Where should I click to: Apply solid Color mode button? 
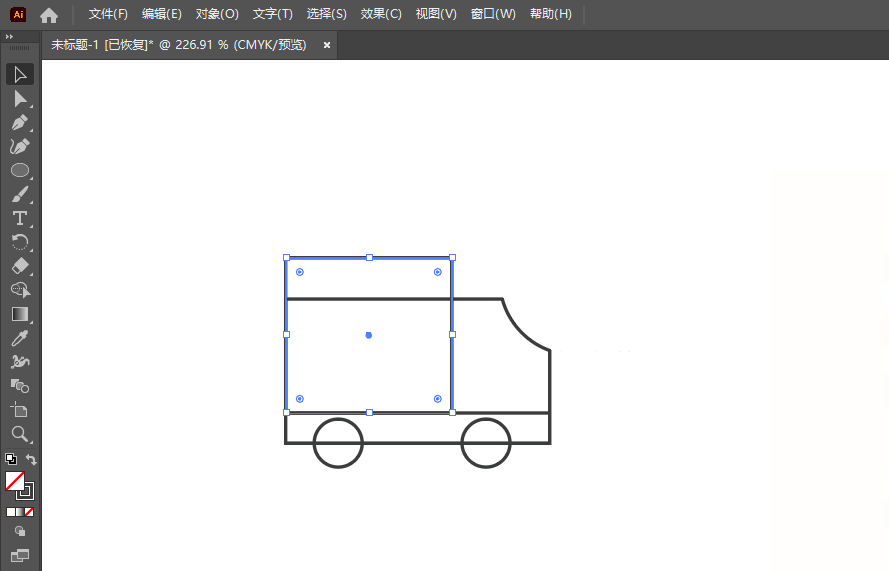pos(11,512)
